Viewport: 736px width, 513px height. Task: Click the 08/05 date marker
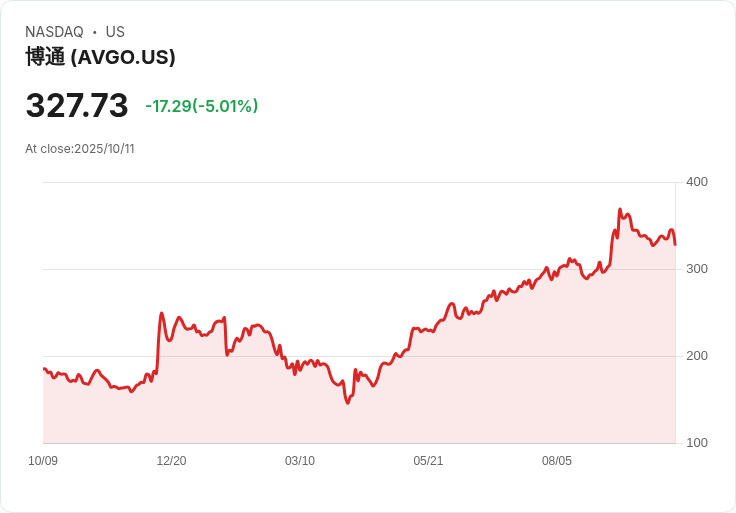pos(557,461)
